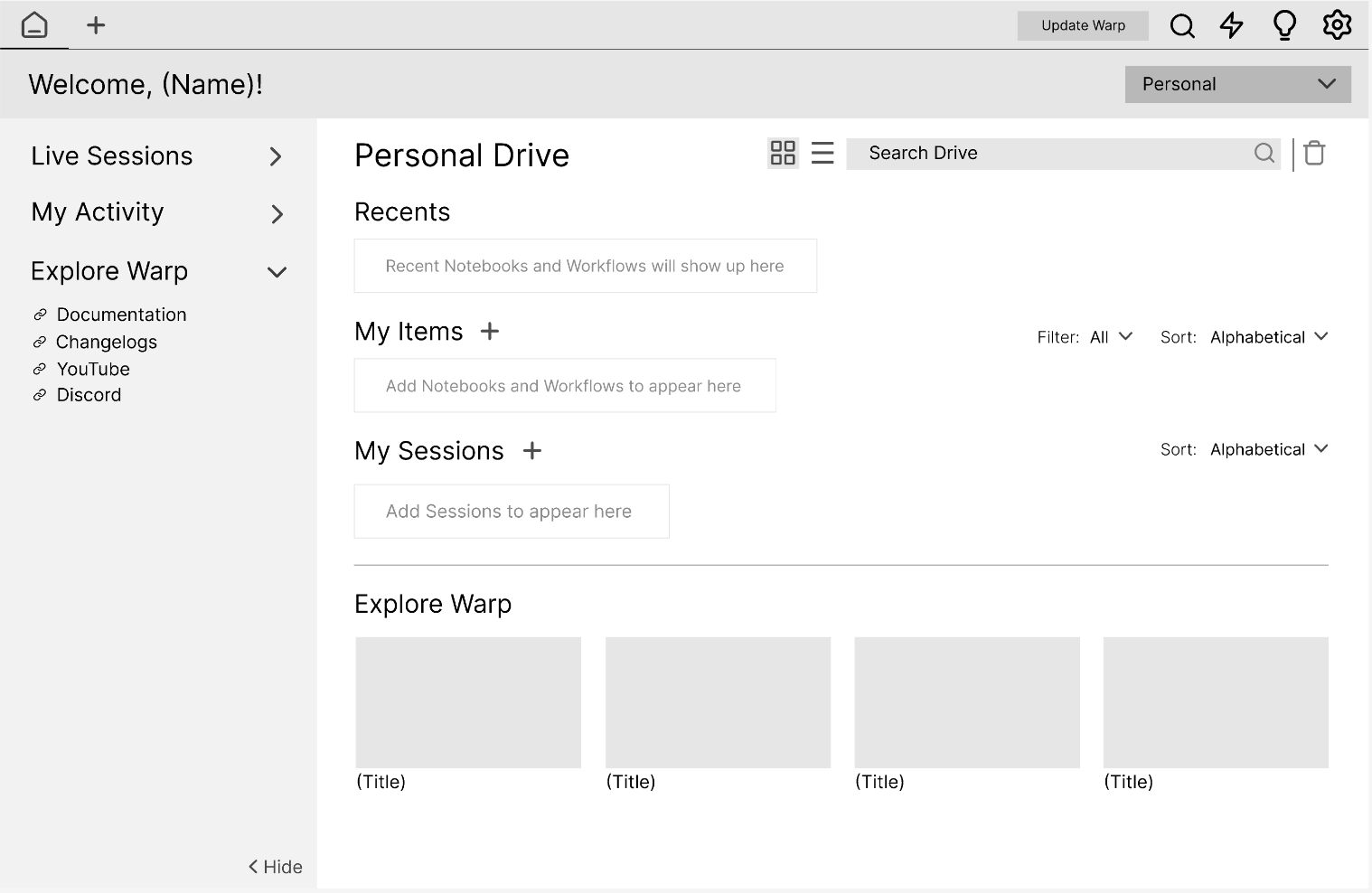Image resolution: width=1372 pixels, height=893 pixels.
Task: Click the YouTube link icon
Action: pos(40,369)
